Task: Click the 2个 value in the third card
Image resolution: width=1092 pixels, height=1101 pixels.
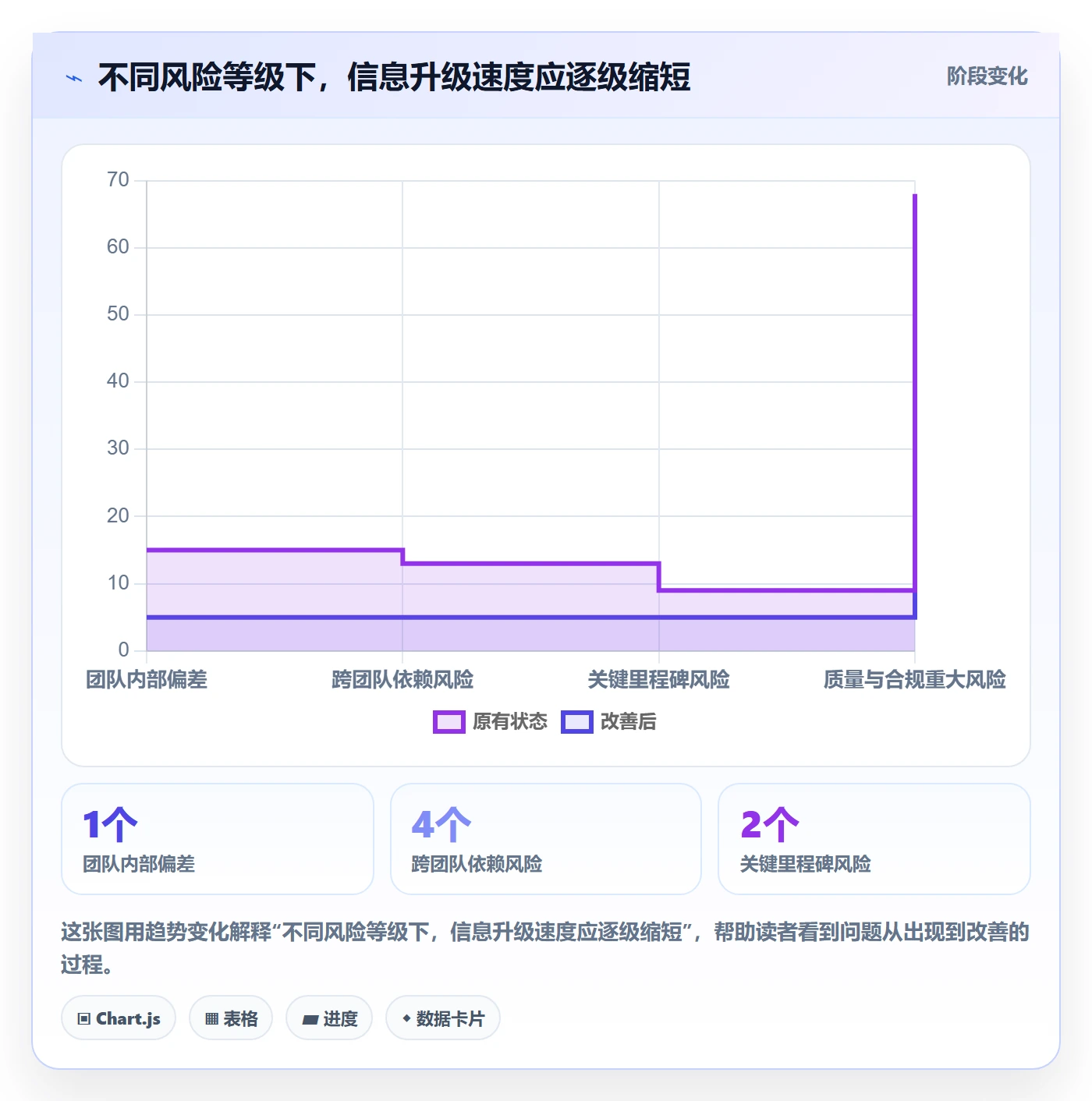Action: 770,825
